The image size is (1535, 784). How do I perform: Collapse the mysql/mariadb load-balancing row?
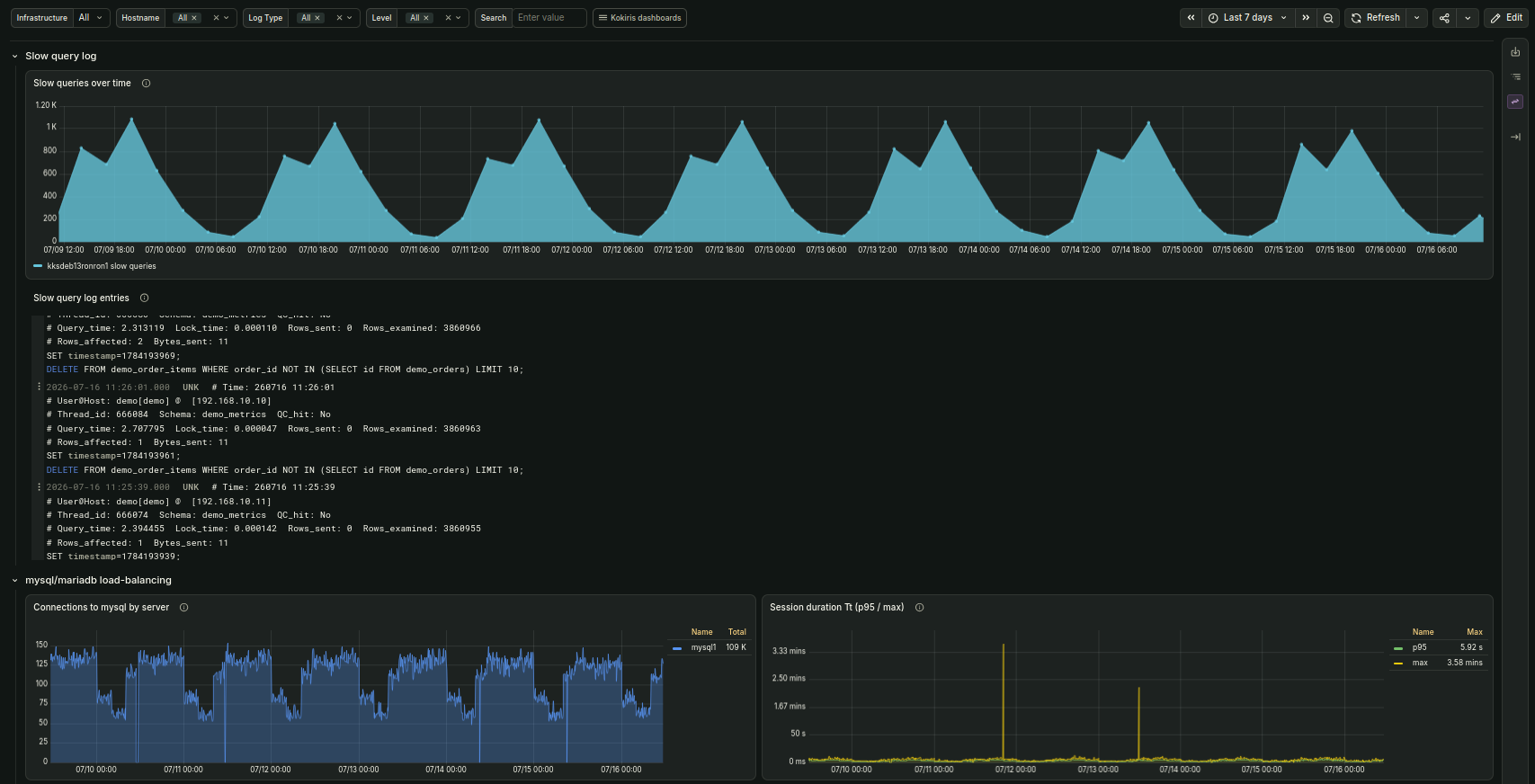pos(14,581)
